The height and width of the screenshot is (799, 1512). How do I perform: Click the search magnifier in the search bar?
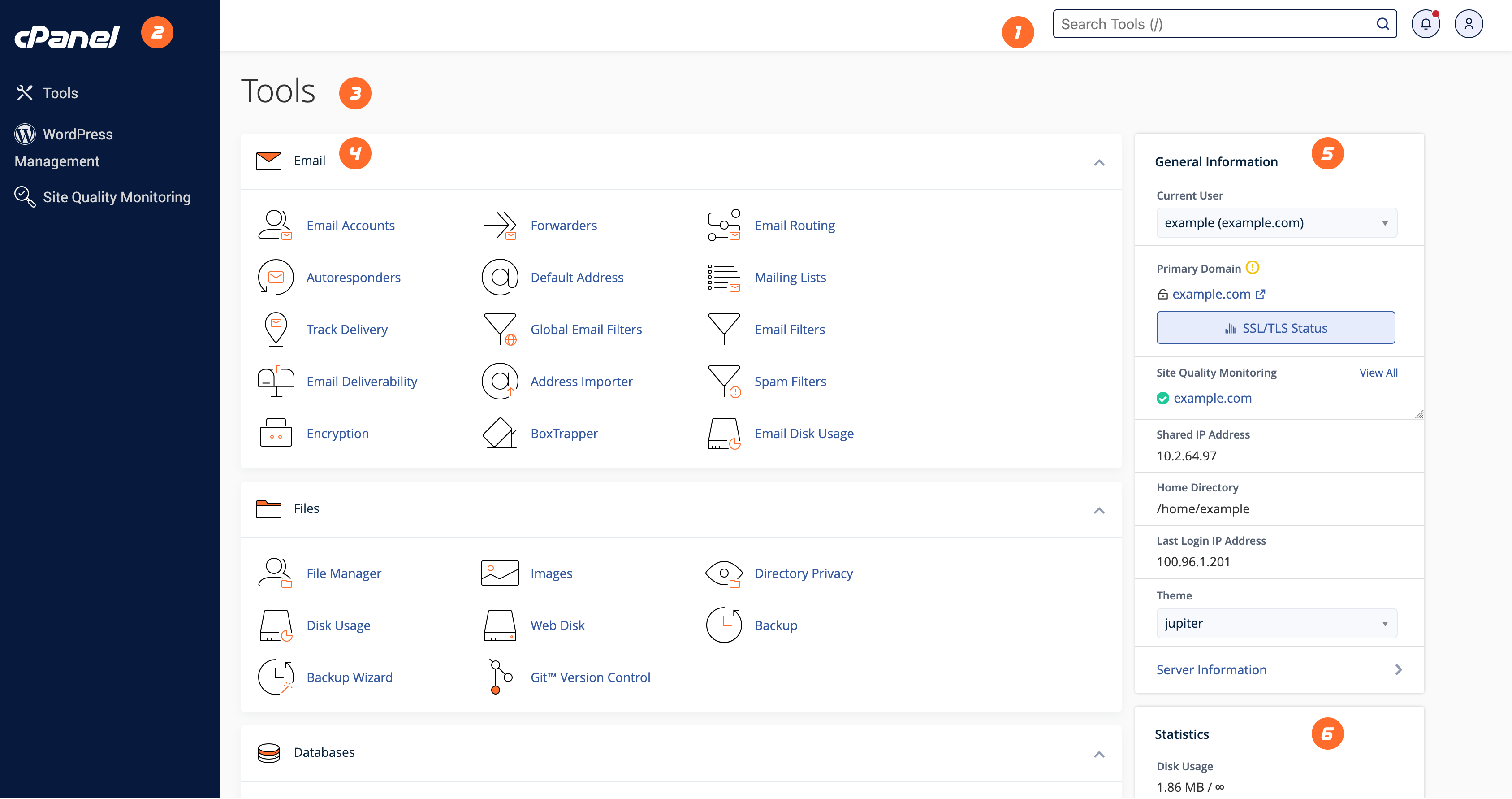1382,23
